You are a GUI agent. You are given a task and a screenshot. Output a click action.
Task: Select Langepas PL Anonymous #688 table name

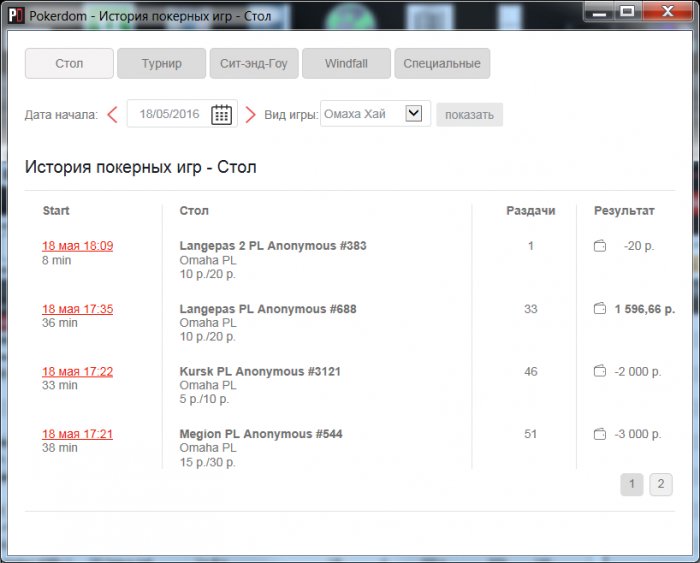pos(268,309)
